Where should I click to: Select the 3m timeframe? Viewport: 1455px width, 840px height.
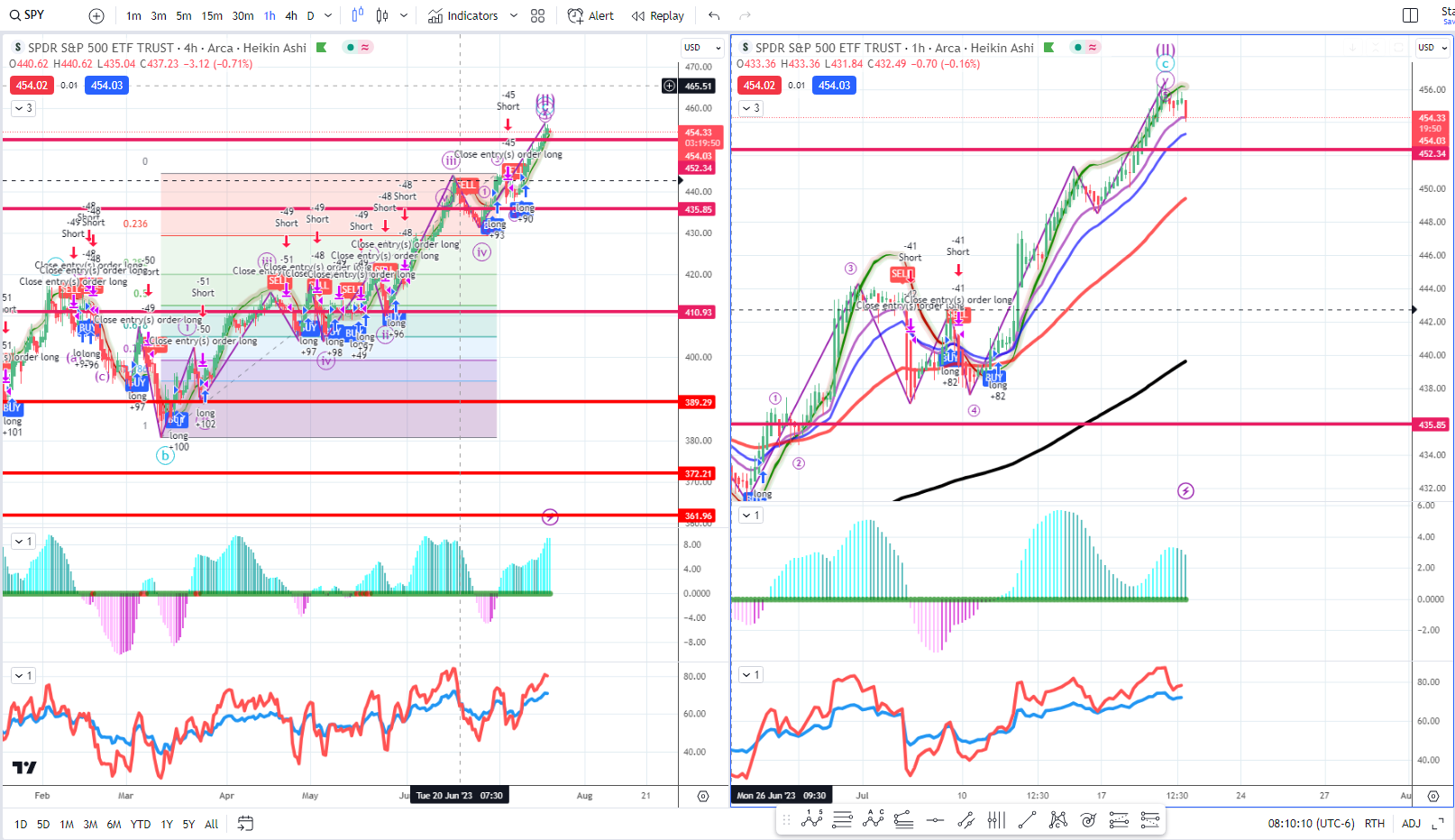(159, 16)
